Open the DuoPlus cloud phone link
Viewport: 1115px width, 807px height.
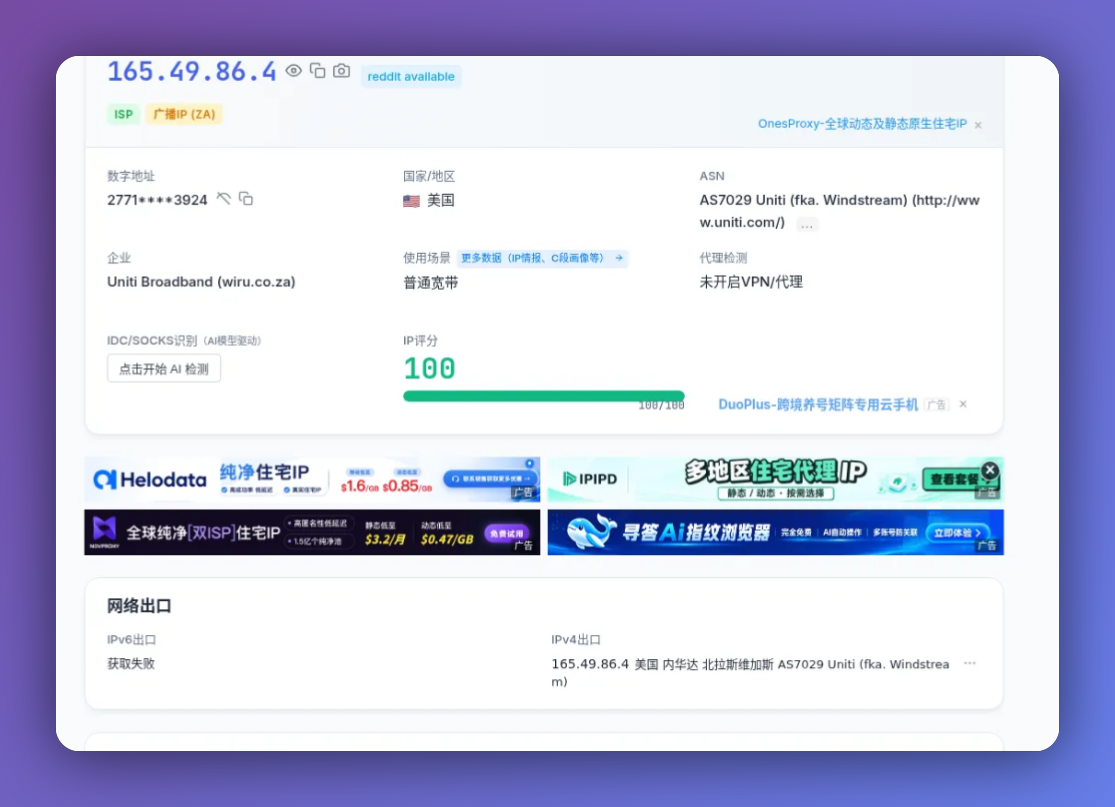click(x=818, y=405)
